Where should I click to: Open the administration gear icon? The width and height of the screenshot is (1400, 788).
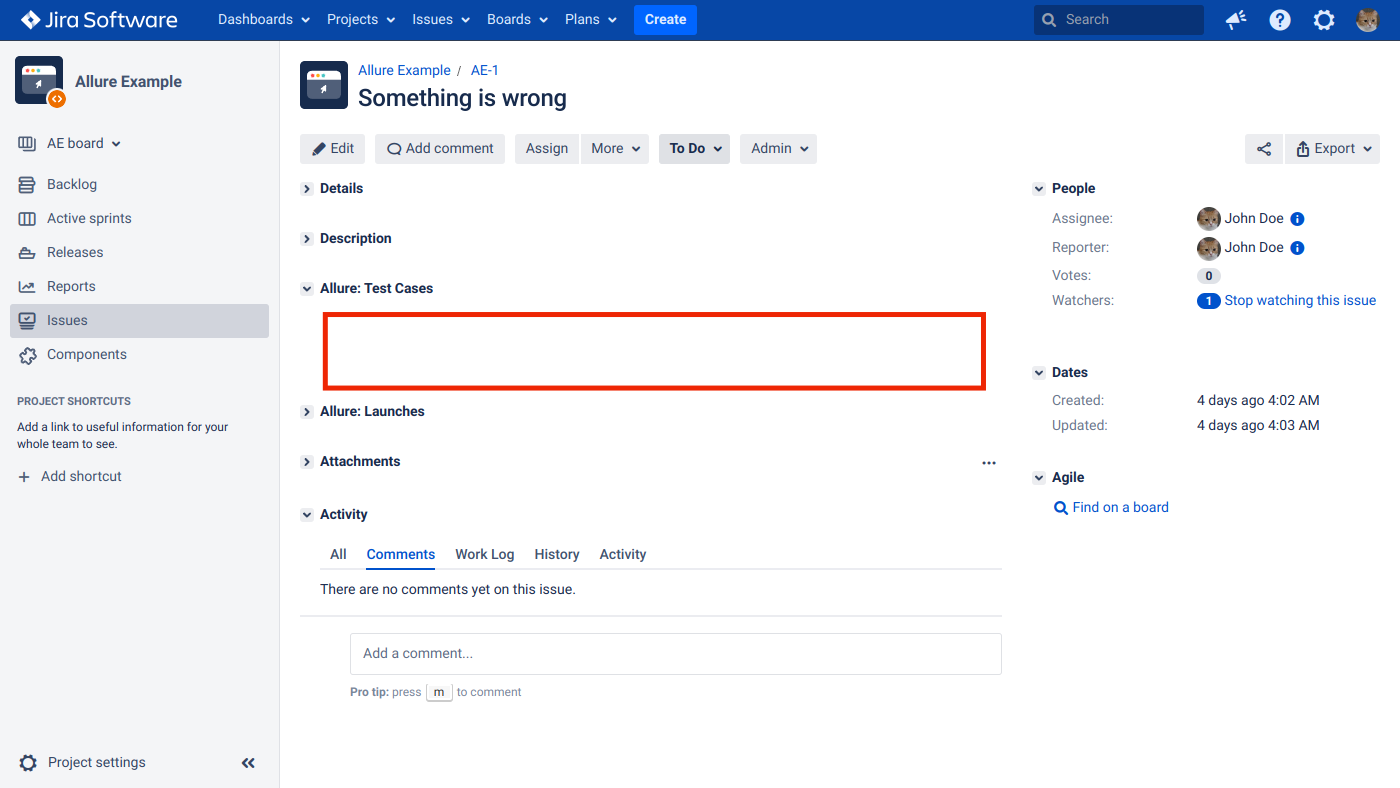pyautogui.click(x=1324, y=20)
